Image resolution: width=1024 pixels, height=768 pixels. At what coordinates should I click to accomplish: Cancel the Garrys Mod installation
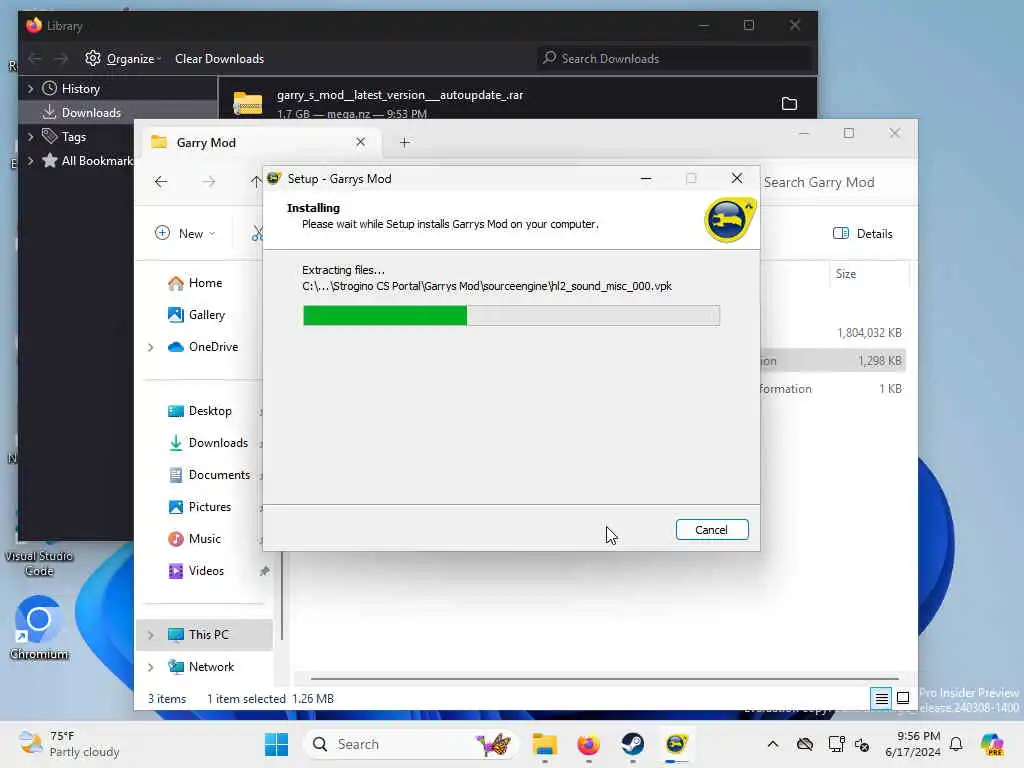point(712,530)
